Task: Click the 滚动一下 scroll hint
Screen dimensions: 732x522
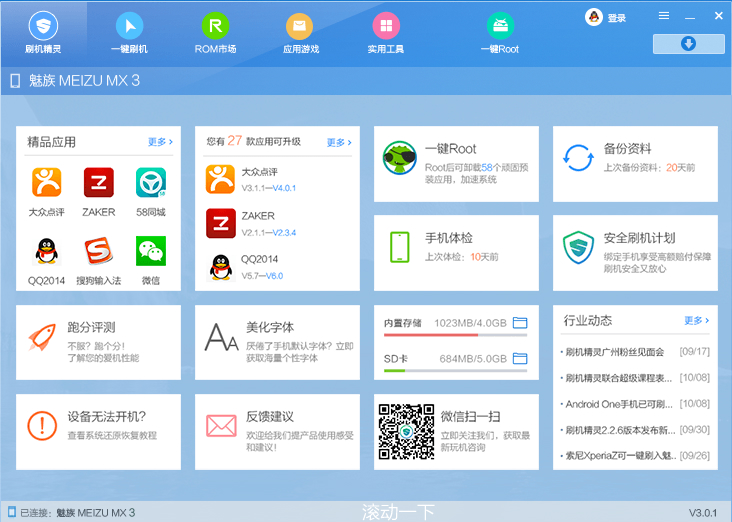Action: click(398, 513)
